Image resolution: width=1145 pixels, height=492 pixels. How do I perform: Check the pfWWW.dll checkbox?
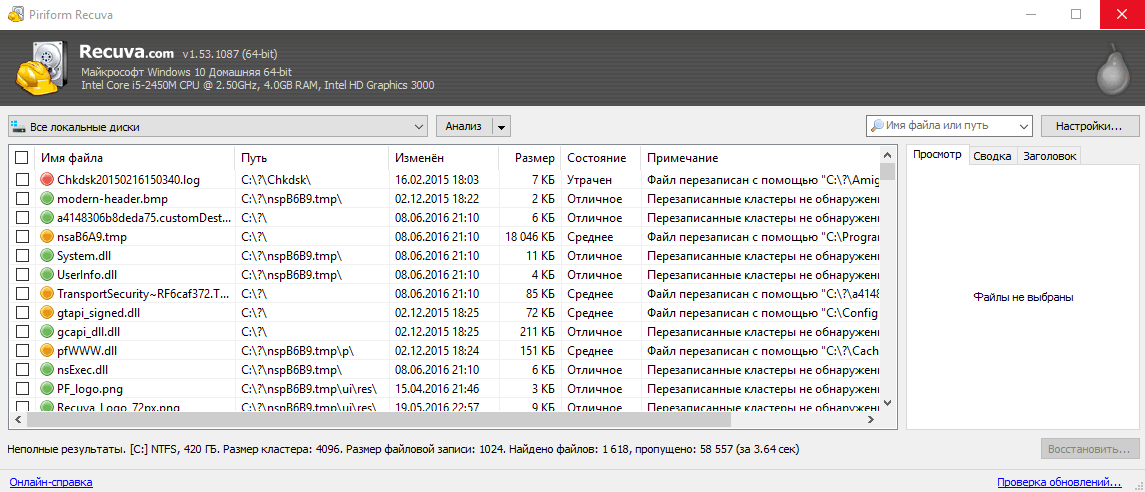click(22, 350)
